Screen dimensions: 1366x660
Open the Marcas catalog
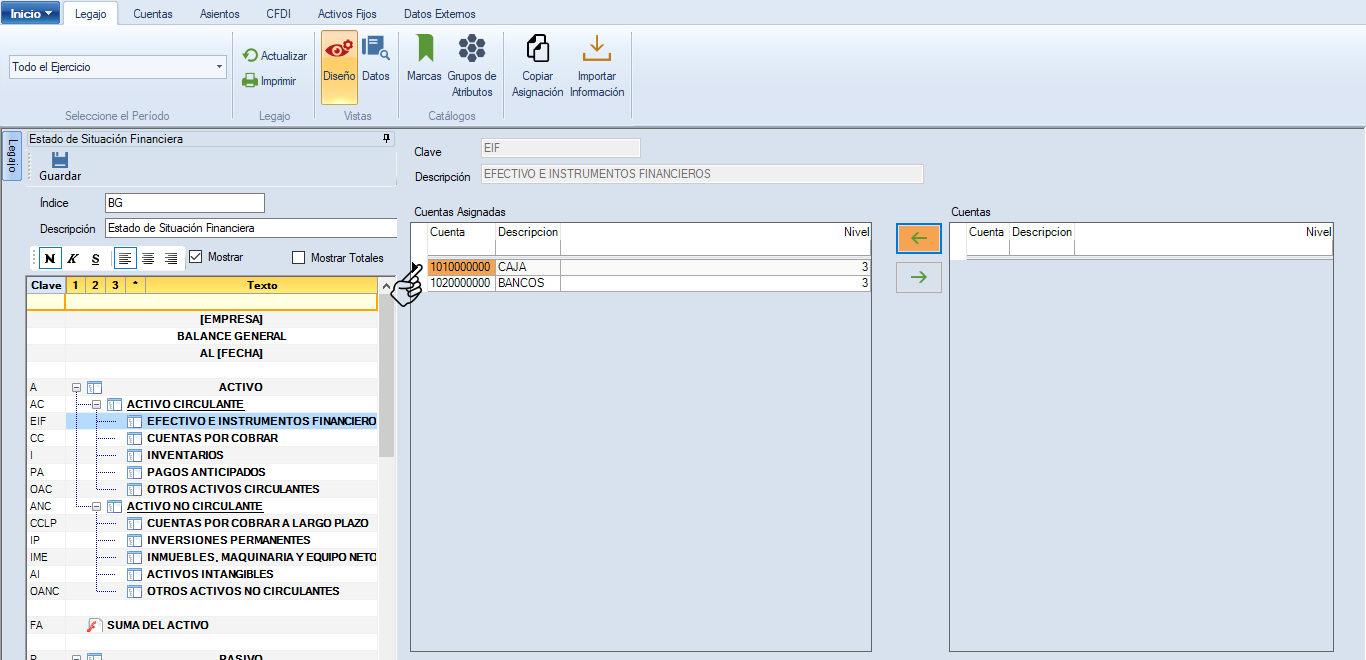pyautogui.click(x=424, y=60)
